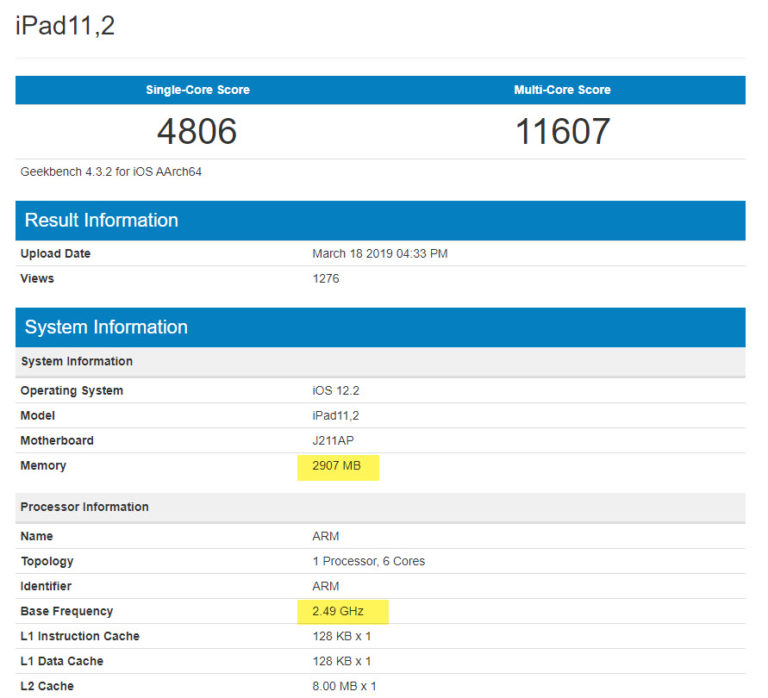Click the Base Frequency label

(x=67, y=611)
